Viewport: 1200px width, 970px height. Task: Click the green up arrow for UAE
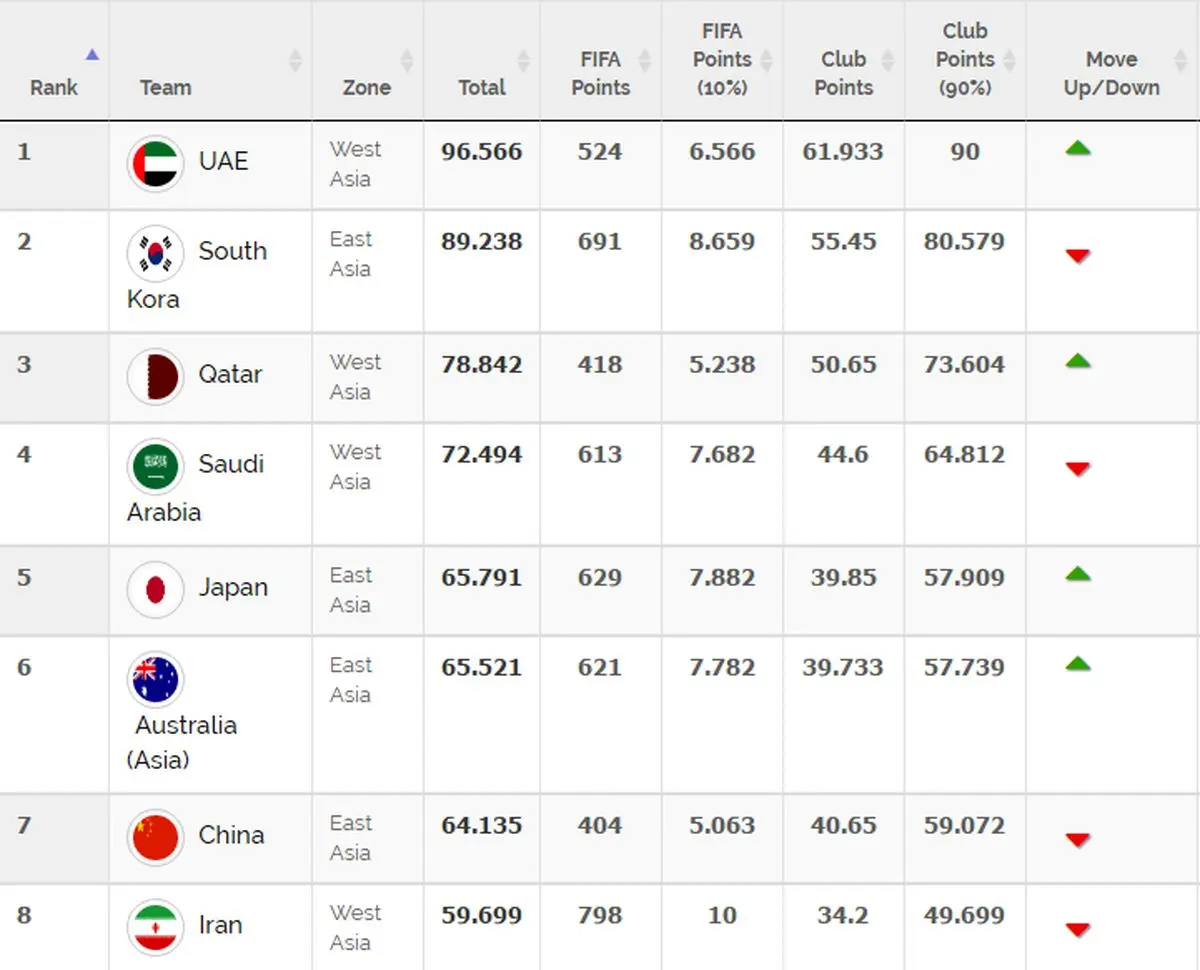1077,150
